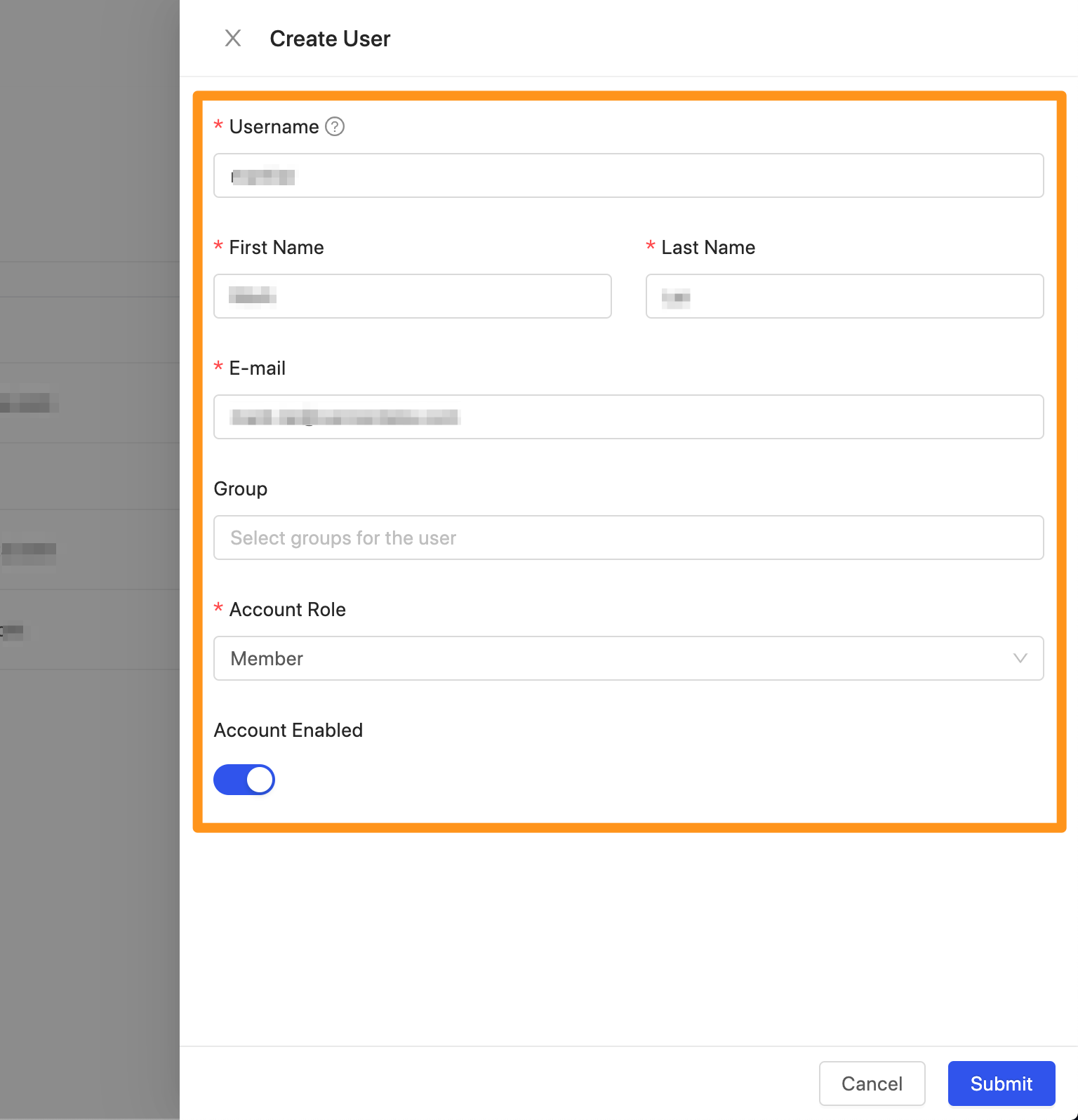Close the Create User panel
Viewport: 1078px width, 1120px height.
tap(233, 38)
